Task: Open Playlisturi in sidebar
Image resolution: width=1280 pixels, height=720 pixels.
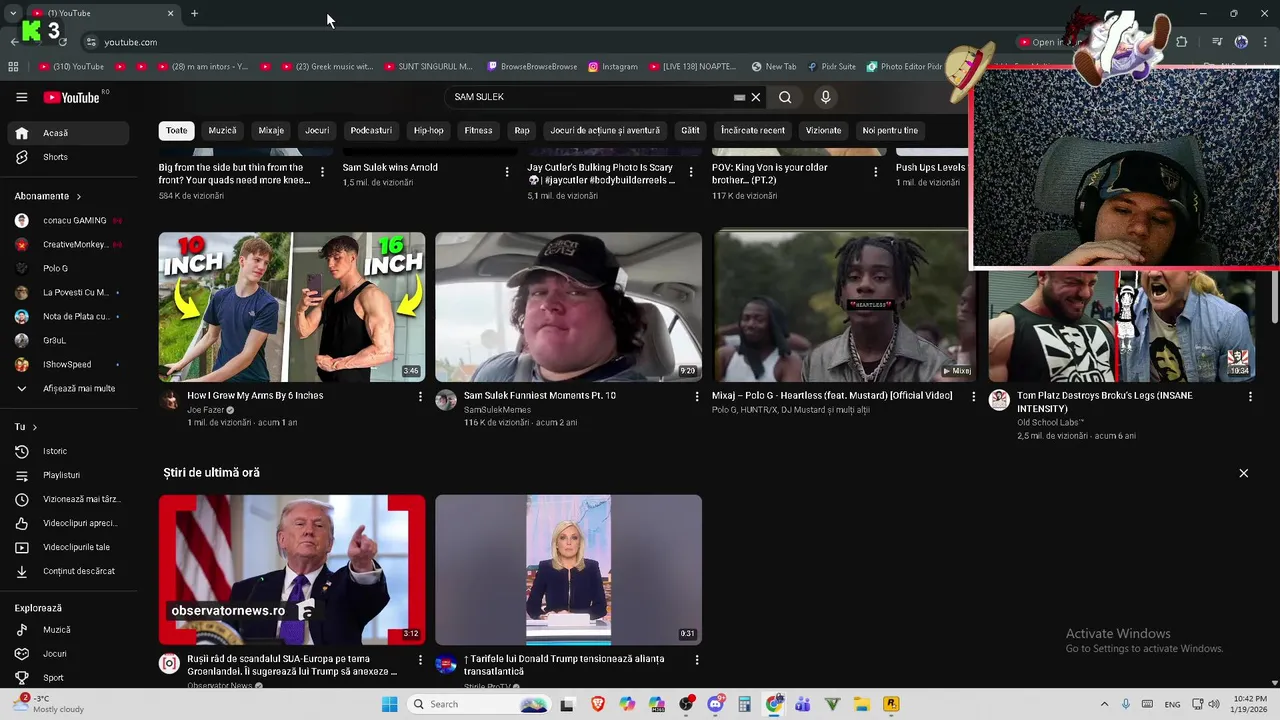Action: (x=66, y=475)
